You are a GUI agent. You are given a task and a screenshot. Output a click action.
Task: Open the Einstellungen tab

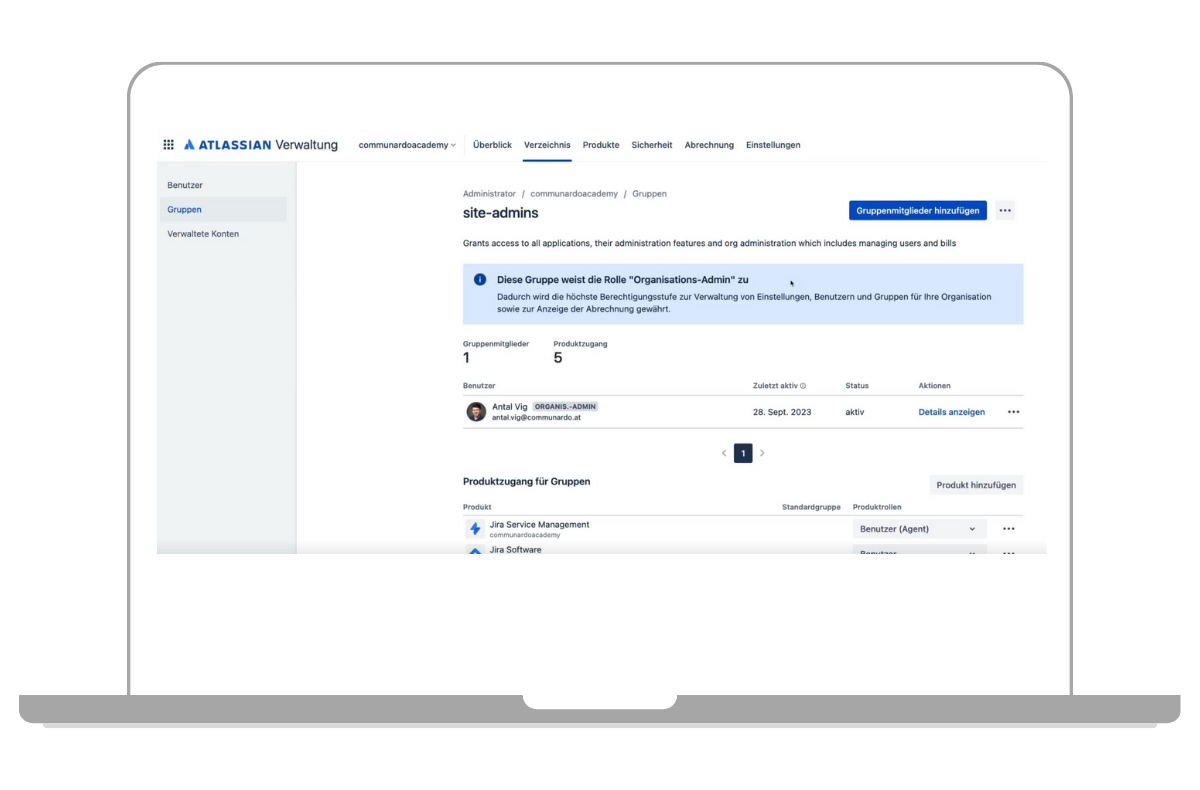pos(773,145)
